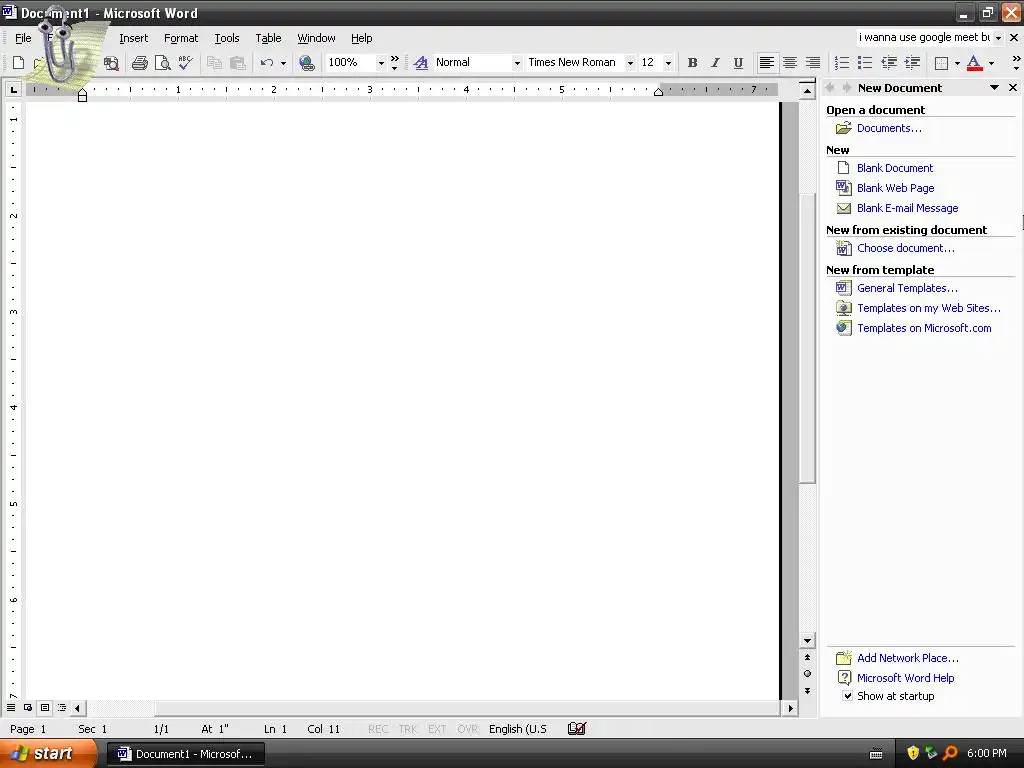Click the Documents... link
Image resolution: width=1024 pixels, height=768 pixels.
(x=889, y=128)
